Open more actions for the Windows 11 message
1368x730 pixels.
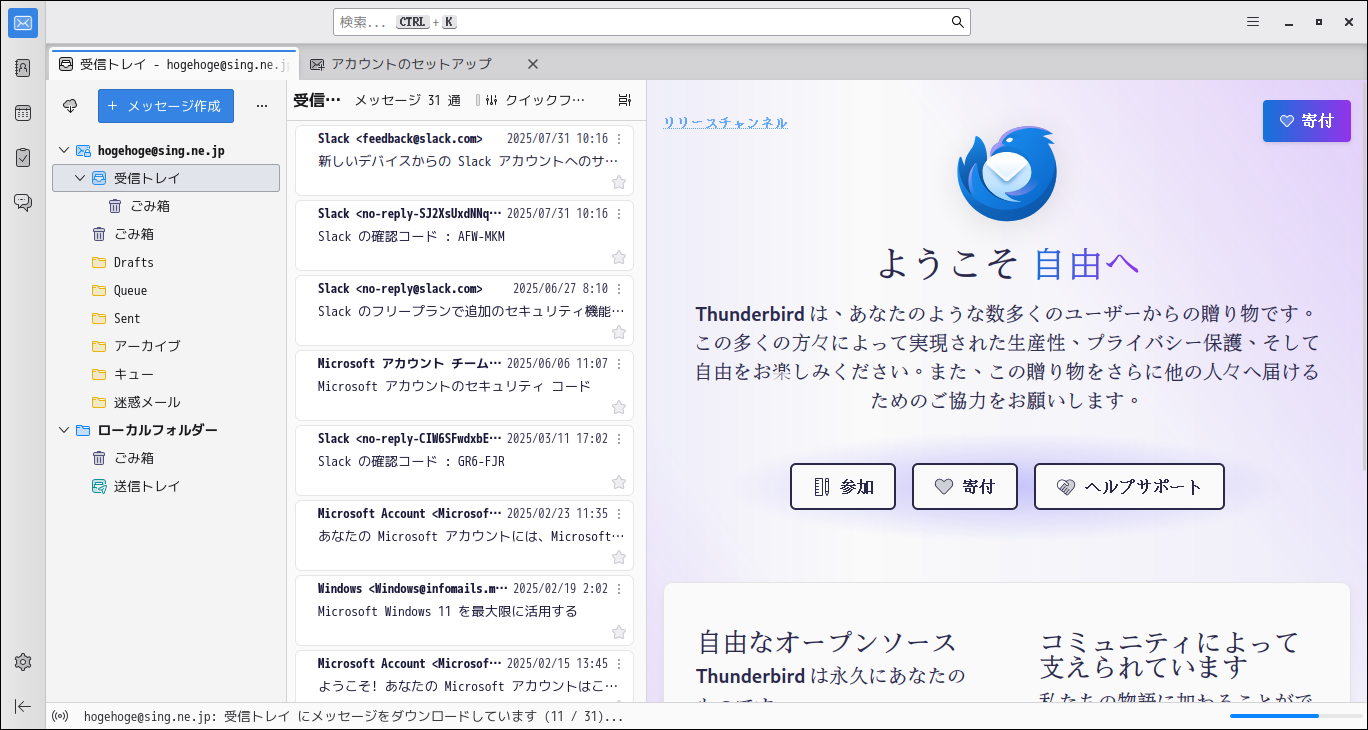click(619, 589)
